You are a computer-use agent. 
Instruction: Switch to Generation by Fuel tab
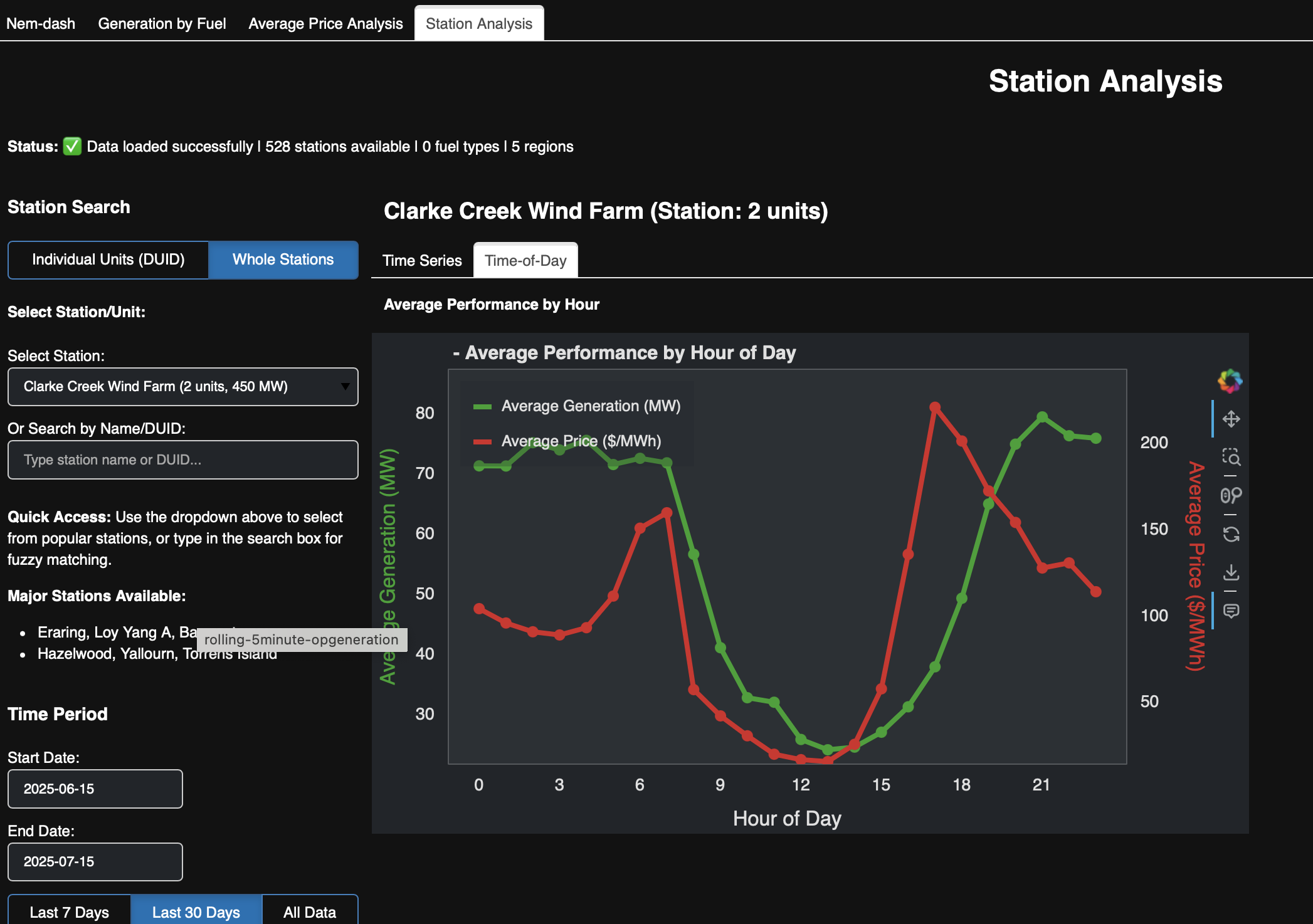pos(162,24)
